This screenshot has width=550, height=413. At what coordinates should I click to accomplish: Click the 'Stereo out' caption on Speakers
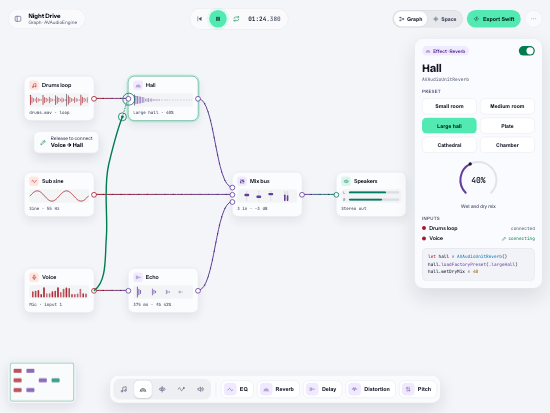[x=354, y=208]
